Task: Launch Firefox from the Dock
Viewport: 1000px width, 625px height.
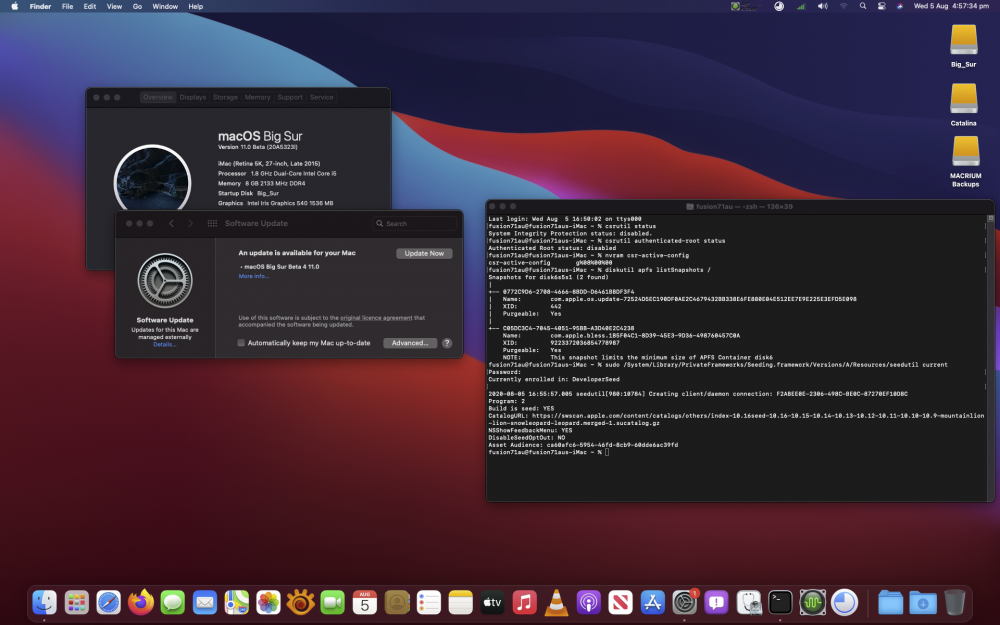Action: (140, 602)
